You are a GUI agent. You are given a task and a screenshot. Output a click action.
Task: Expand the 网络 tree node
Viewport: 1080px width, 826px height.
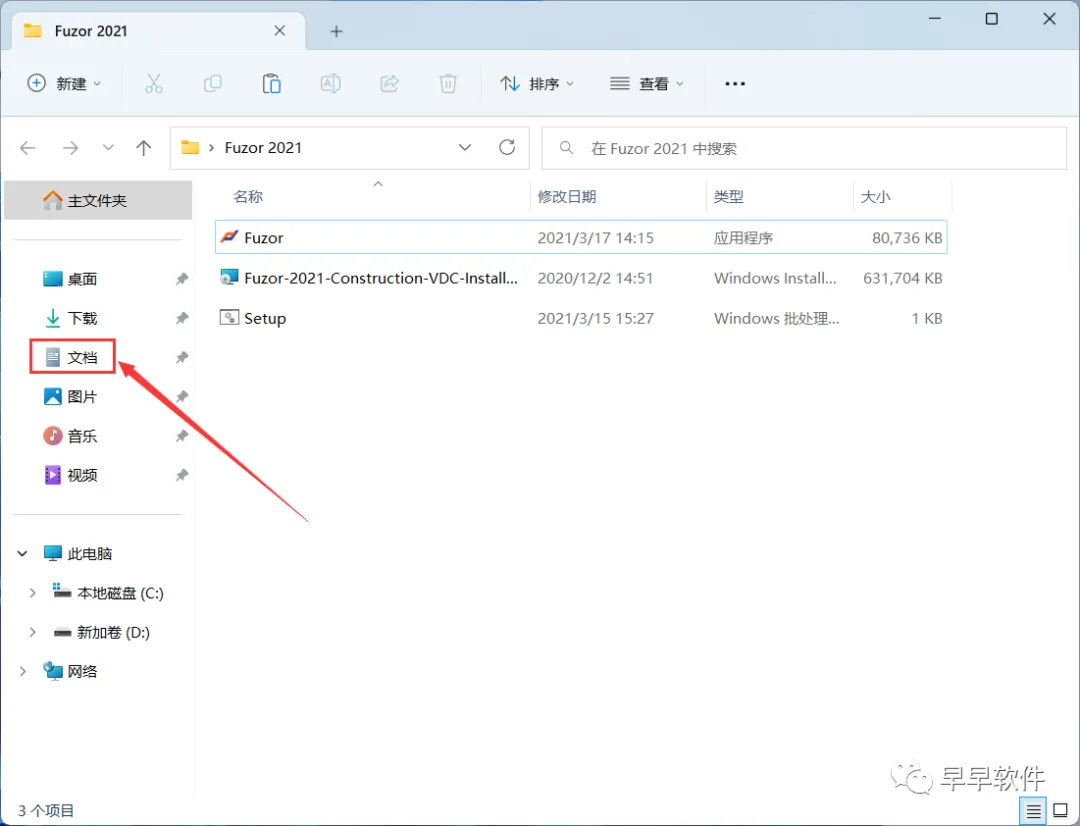click(22, 671)
